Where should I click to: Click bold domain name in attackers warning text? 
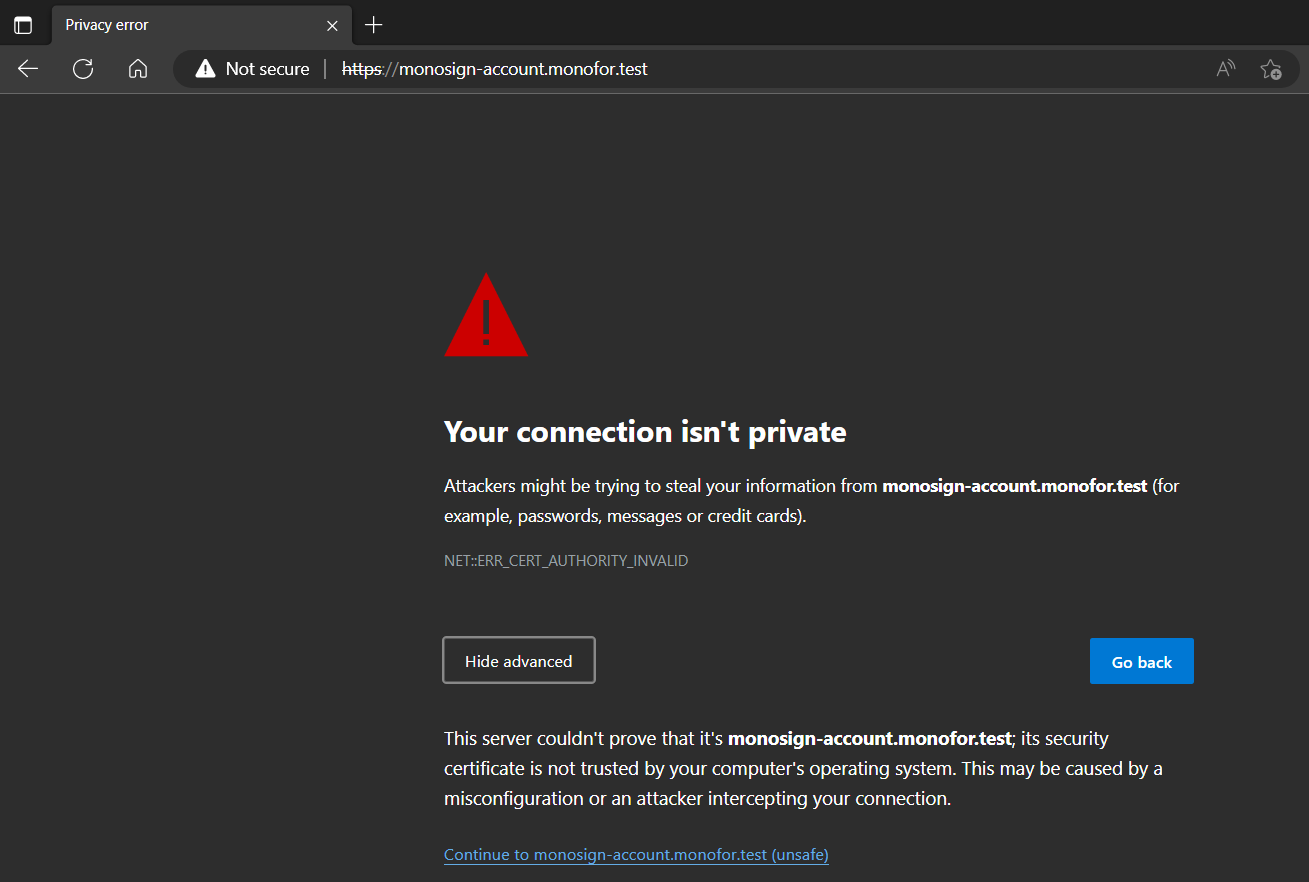(1014, 487)
